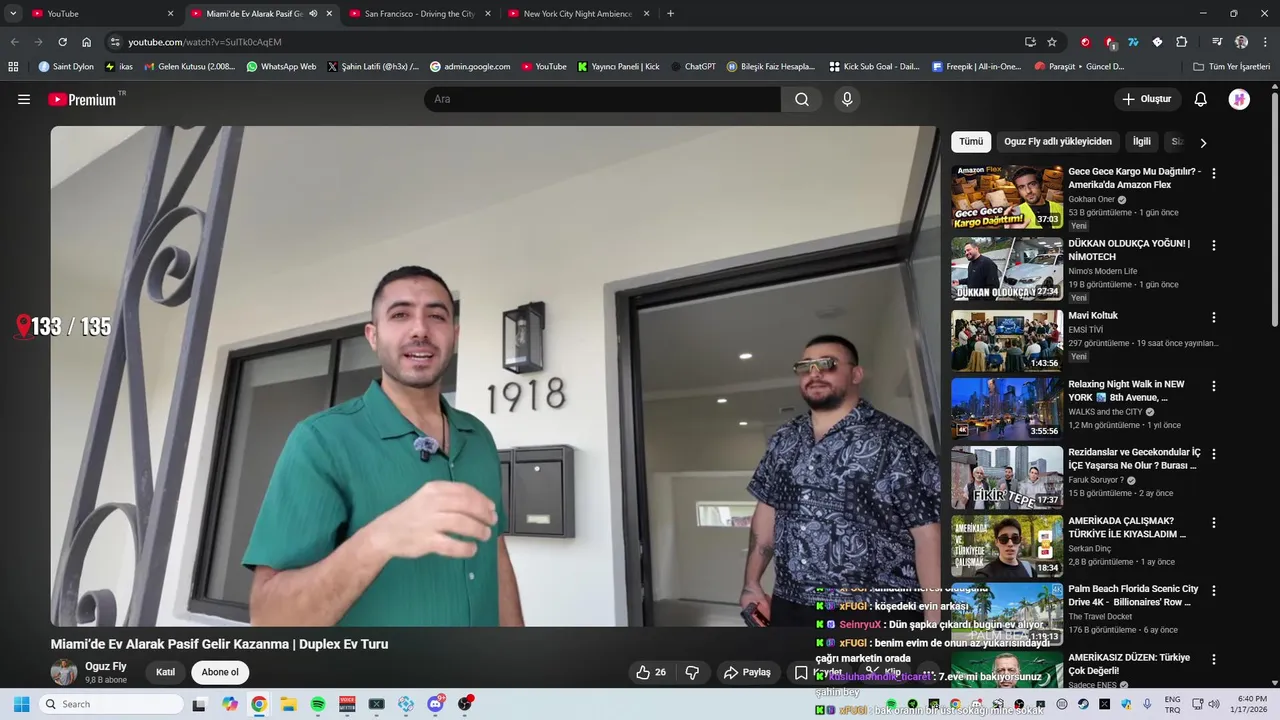Open options for Gece Gece Kargo video

1214,173
